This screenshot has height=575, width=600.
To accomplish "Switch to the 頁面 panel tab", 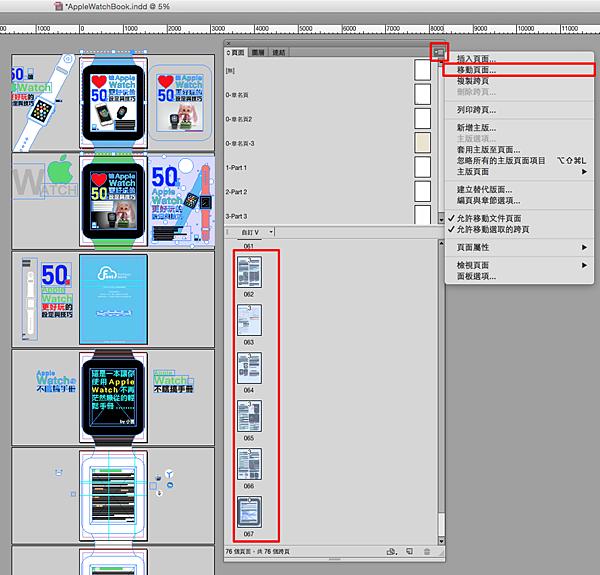I will tap(236, 52).
